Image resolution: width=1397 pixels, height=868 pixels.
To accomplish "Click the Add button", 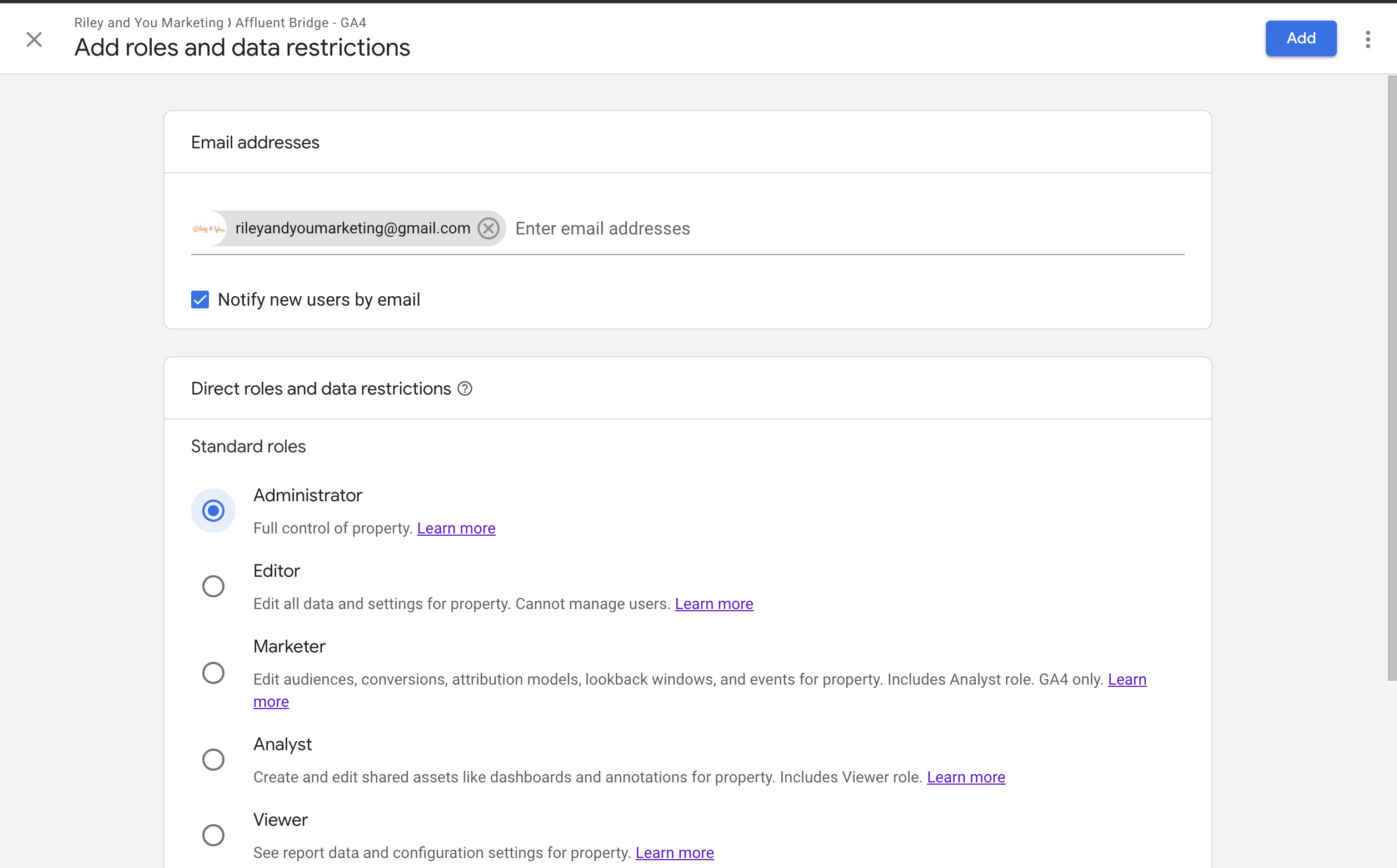I will pos(1300,38).
